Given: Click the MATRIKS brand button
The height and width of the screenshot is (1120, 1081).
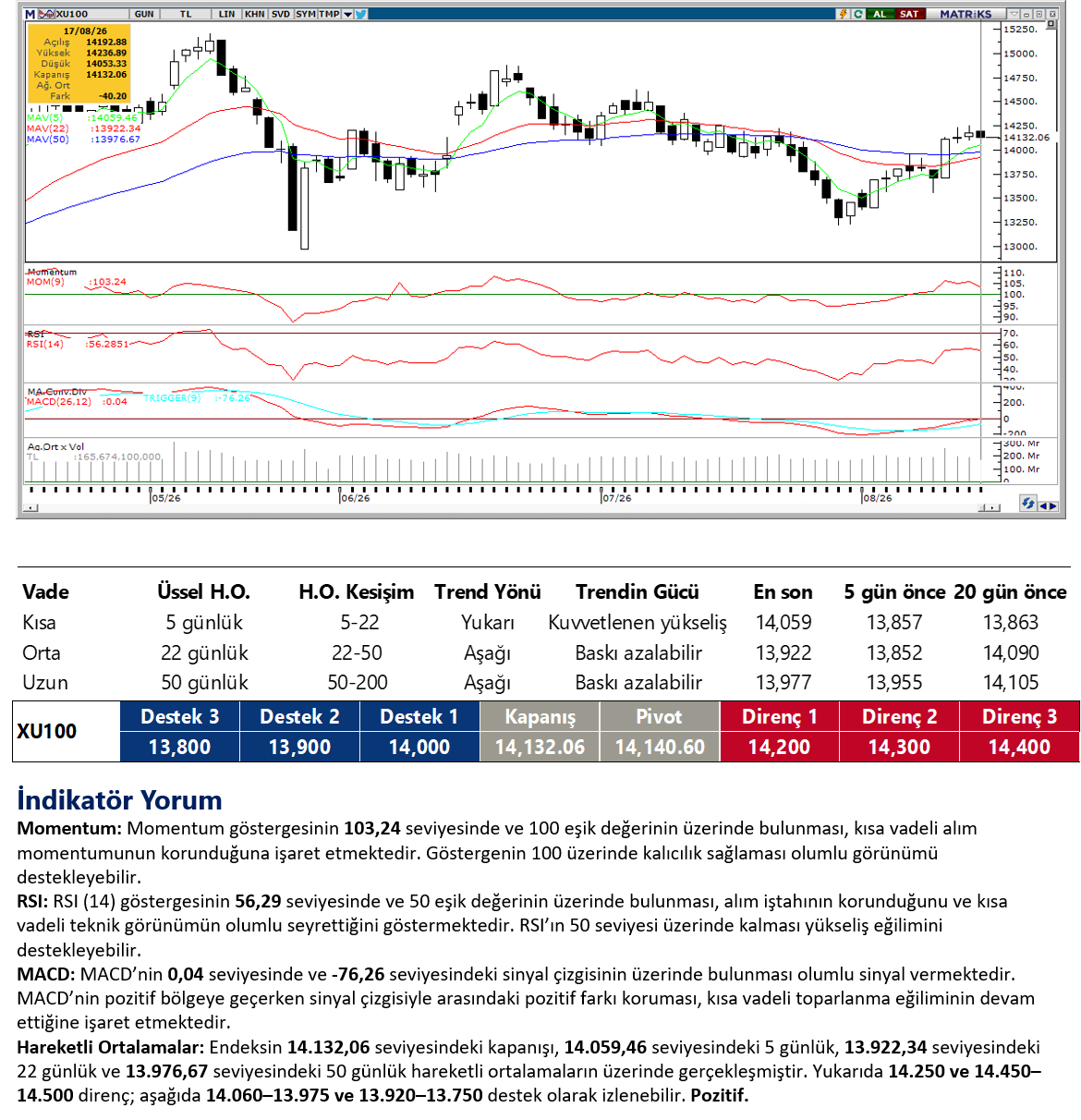Looking at the screenshot, I should point(966,14).
